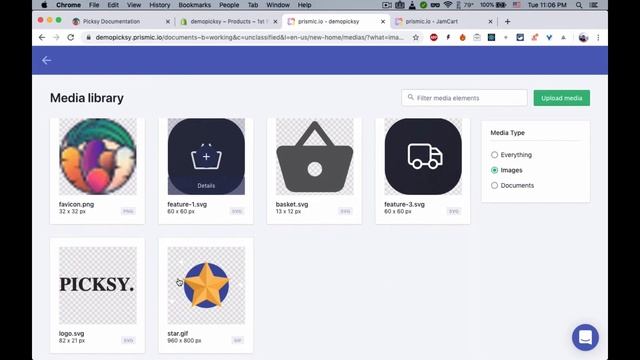Close the prismic.io - JamCart tab
640x360 pixels.
click(x=490, y=22)
